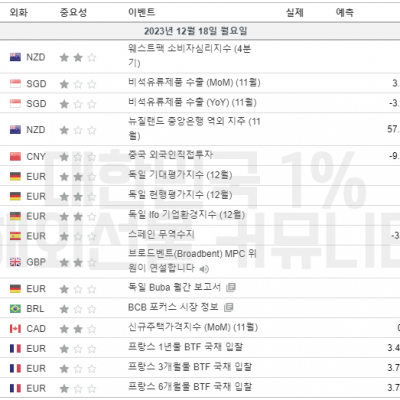Click the 이벤트 column header
This screenshot has height=400, width=400.
pyautogui.click(x=142, y=12)
